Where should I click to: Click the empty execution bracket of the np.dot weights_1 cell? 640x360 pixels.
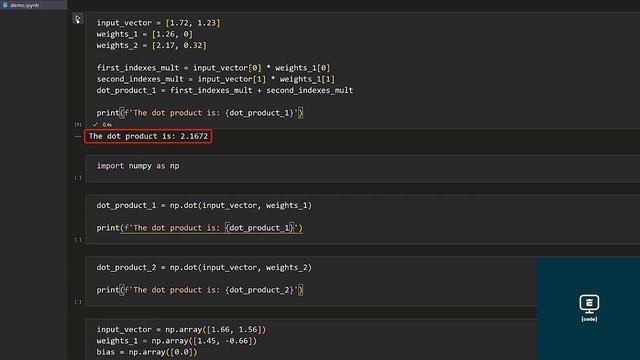[78, 240]
